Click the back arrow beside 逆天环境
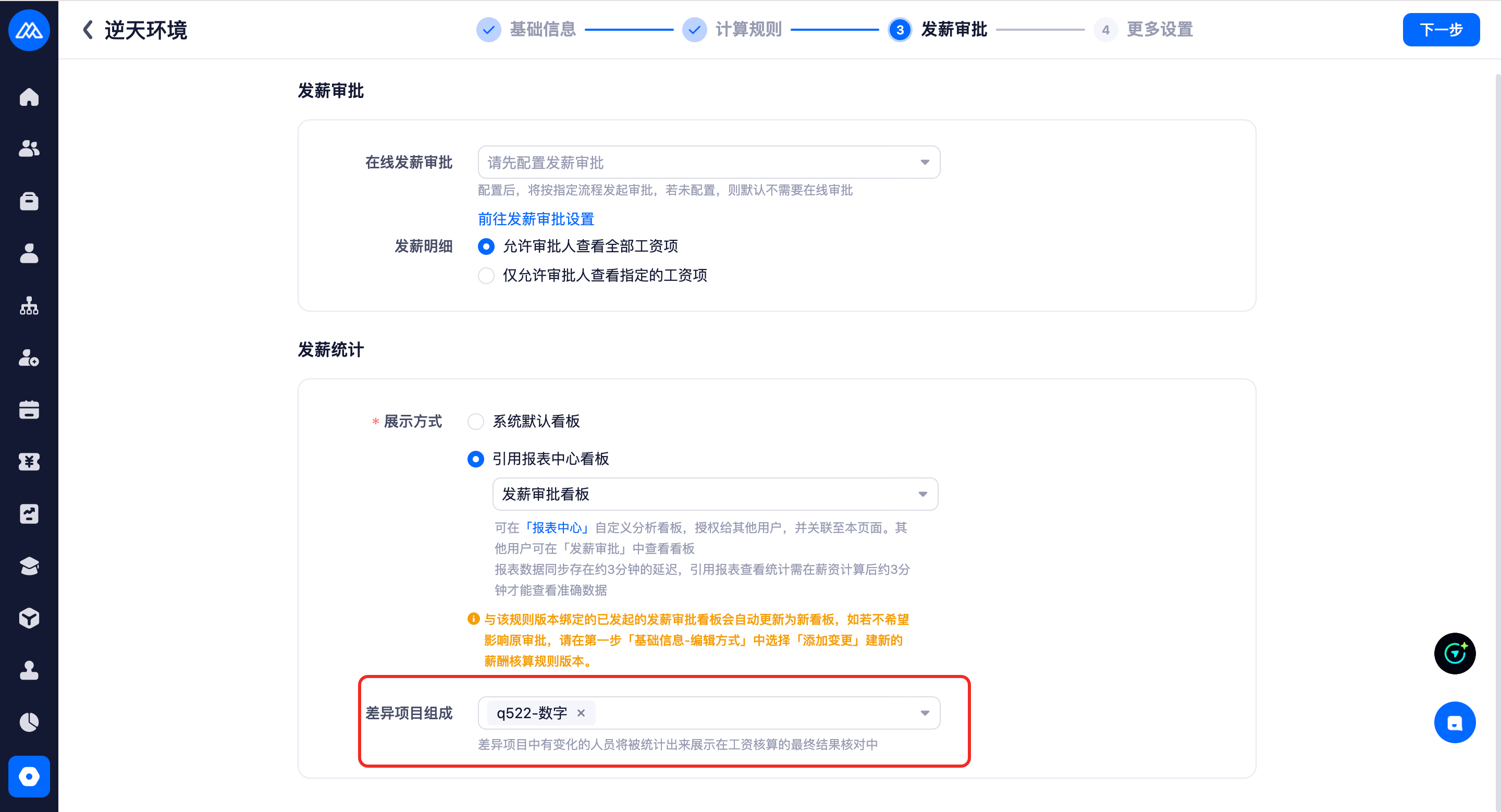The width and height of the screenshot is (1501, 812). 88,30
